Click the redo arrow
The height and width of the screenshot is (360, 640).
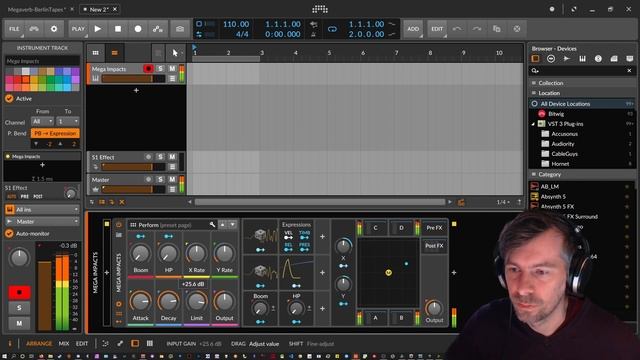coord(477,29)
